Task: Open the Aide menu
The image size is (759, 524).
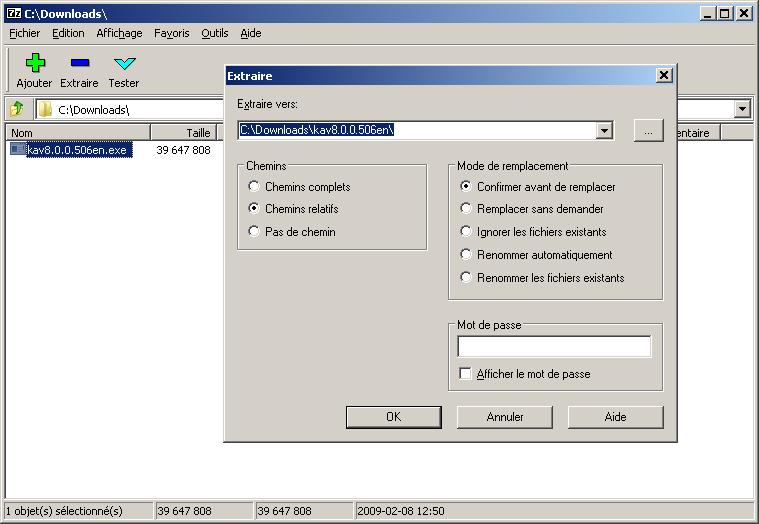Action: click(x=251, y=33)
